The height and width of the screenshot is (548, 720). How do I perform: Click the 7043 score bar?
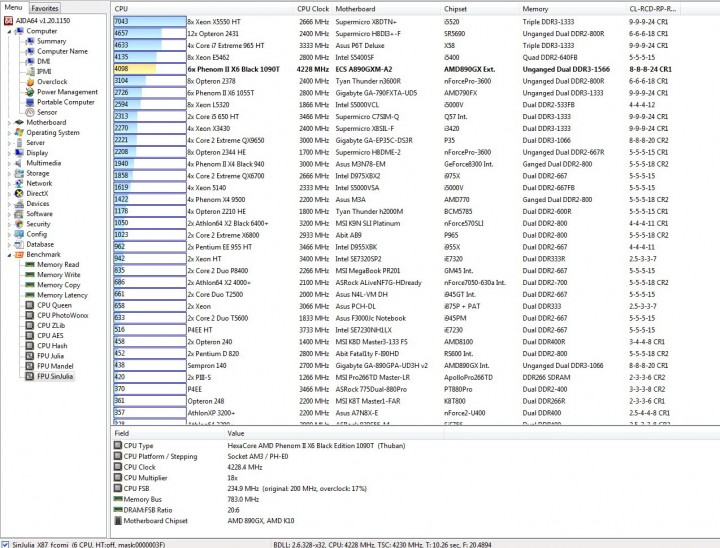coord(150,21)
